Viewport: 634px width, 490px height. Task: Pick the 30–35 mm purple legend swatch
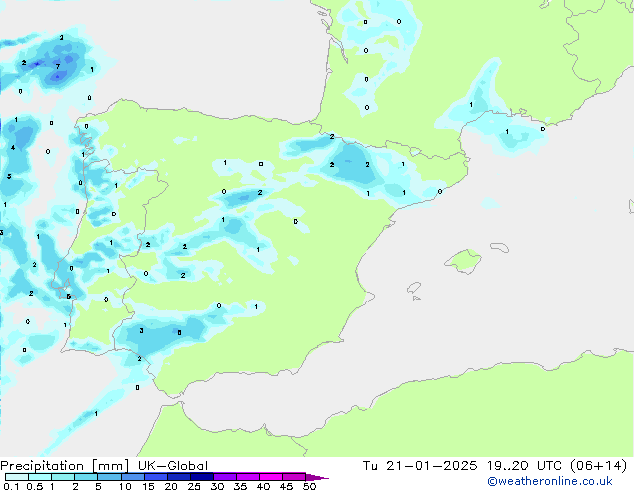click(224, 477)
